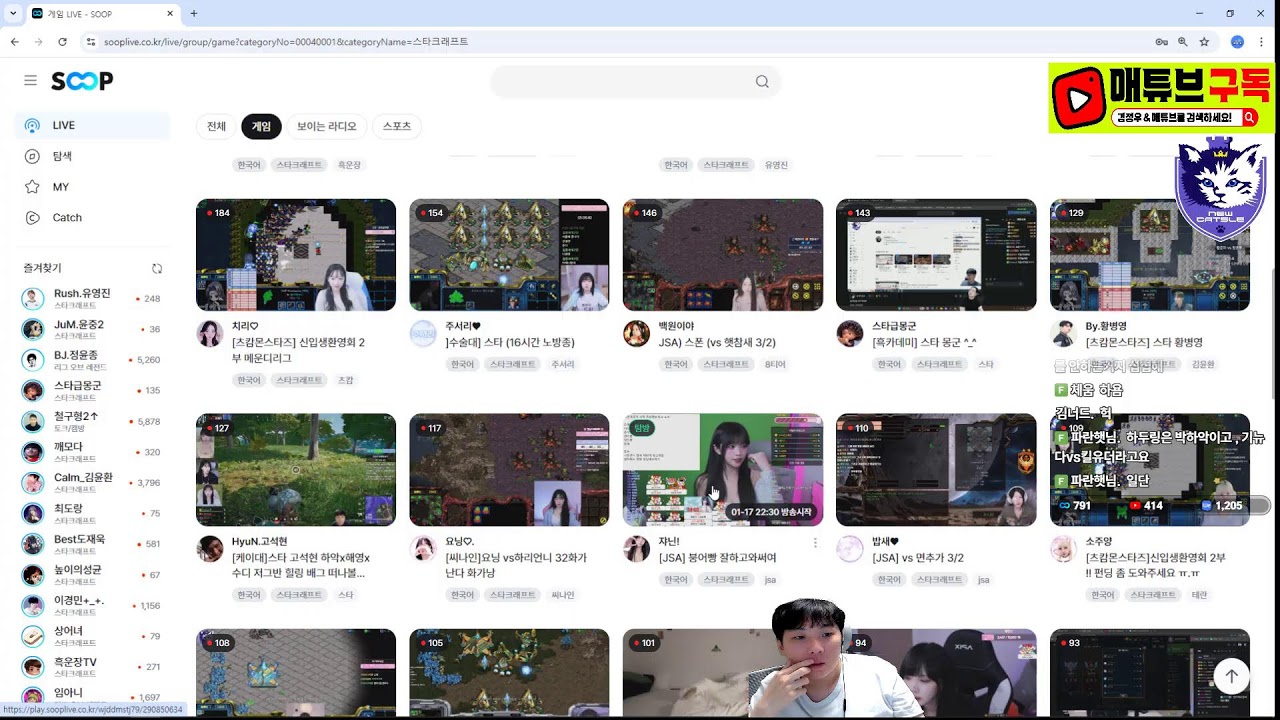
Task: Open favorite streamer 스타급몽군 in sidebar
Action: click(92, 391)
